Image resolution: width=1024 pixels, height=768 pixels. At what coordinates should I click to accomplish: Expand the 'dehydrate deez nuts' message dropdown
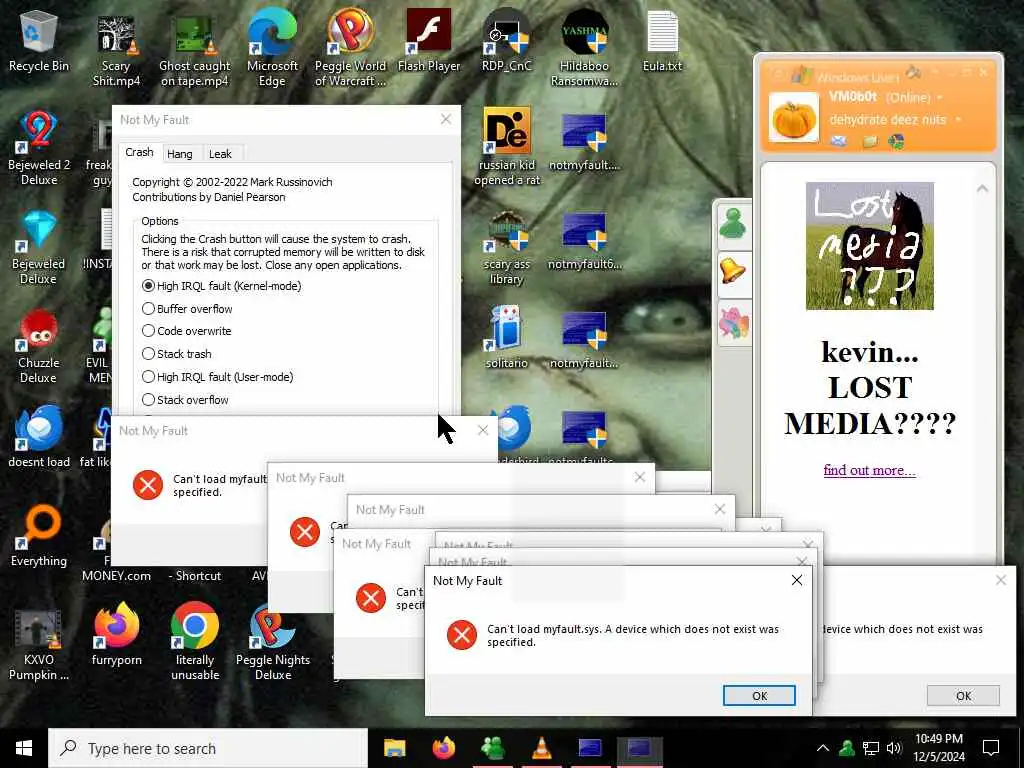[x=958, y=120]
